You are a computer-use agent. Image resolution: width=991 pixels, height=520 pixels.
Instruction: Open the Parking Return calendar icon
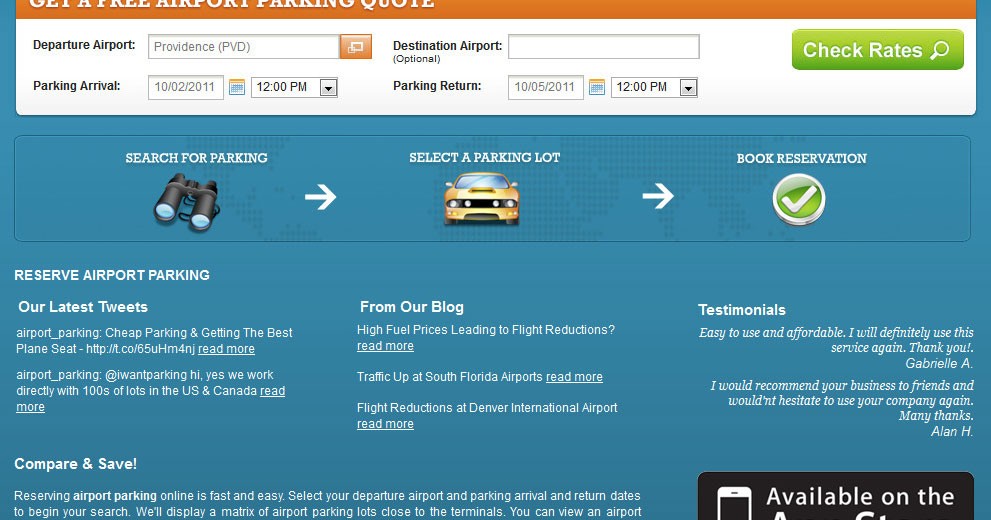[597, 87]
